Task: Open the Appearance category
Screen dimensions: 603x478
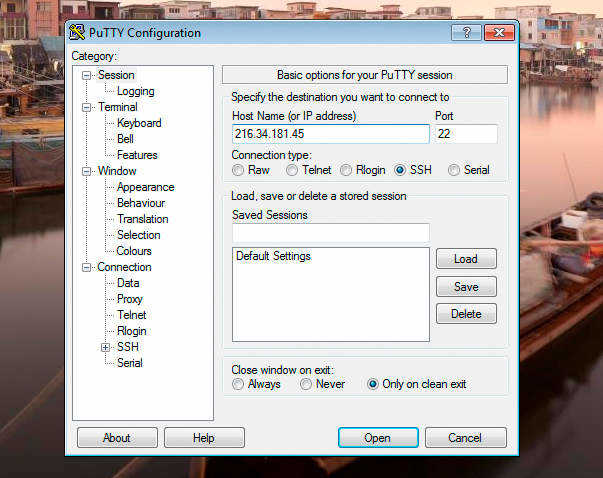Action: (x=146, y=187)
